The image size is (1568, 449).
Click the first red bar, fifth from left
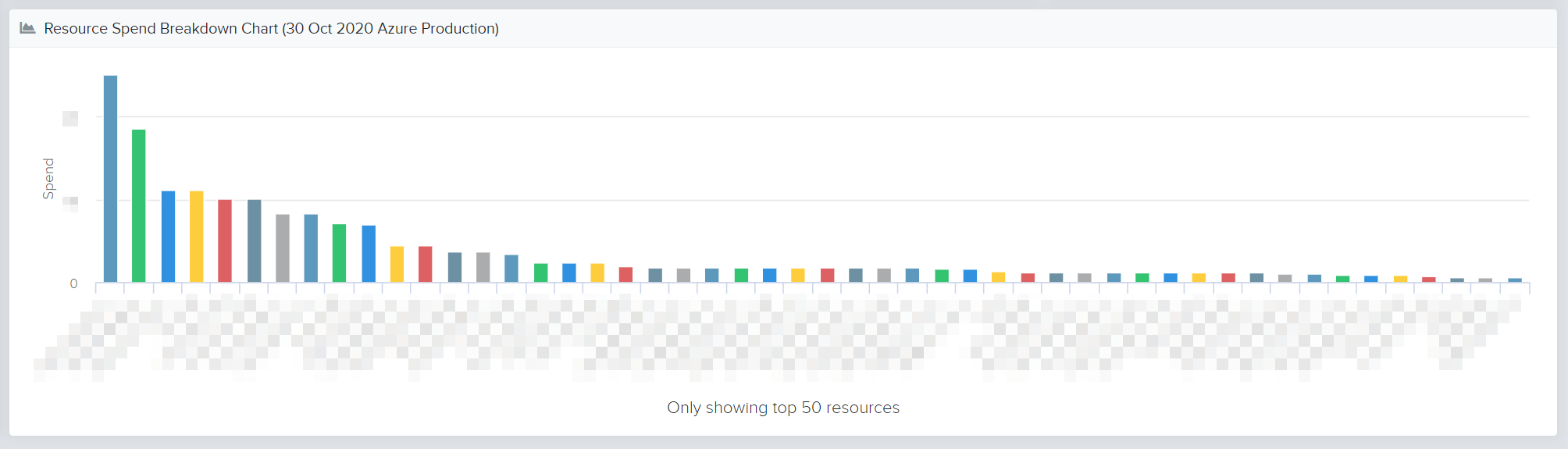tap(225, 241)
